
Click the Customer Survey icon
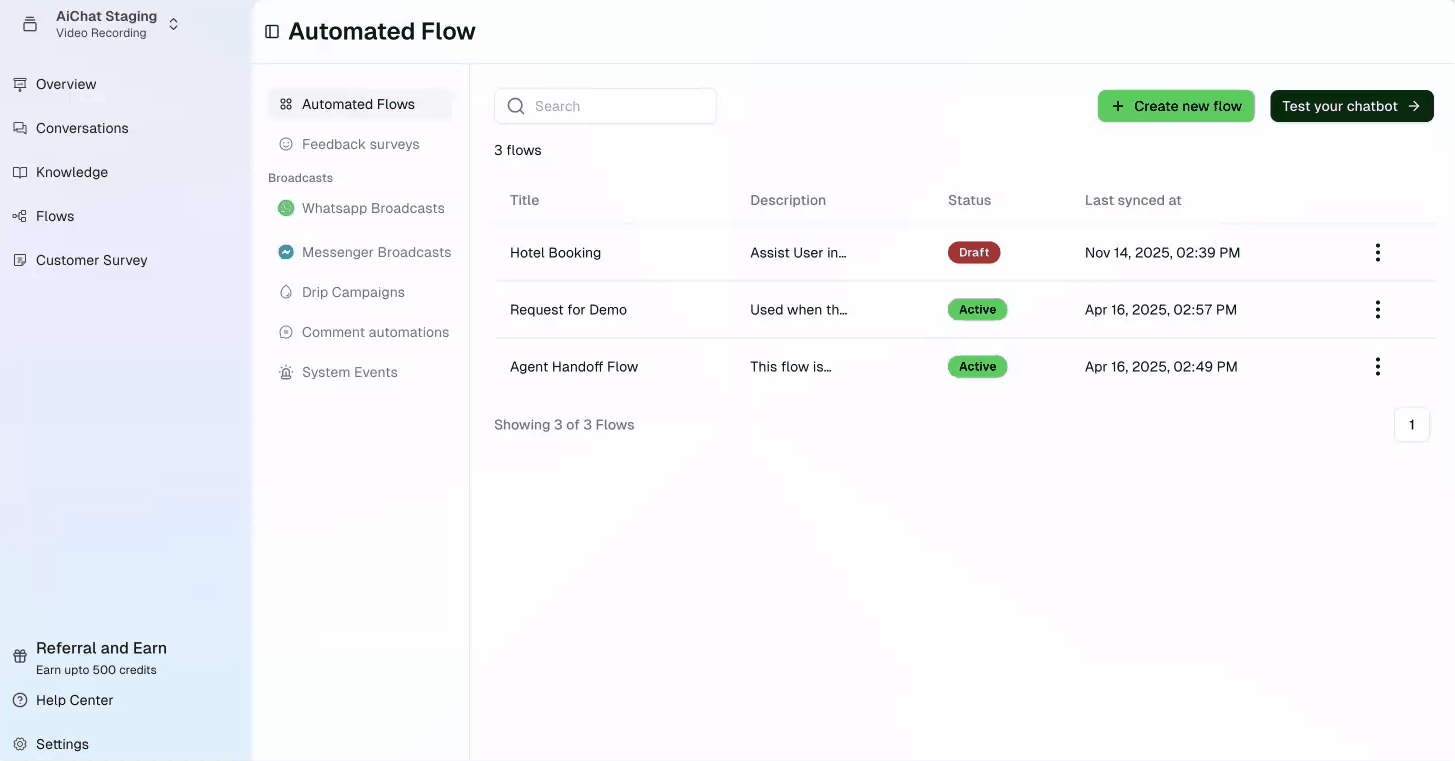pyautogui.click(x=20, y=260)
